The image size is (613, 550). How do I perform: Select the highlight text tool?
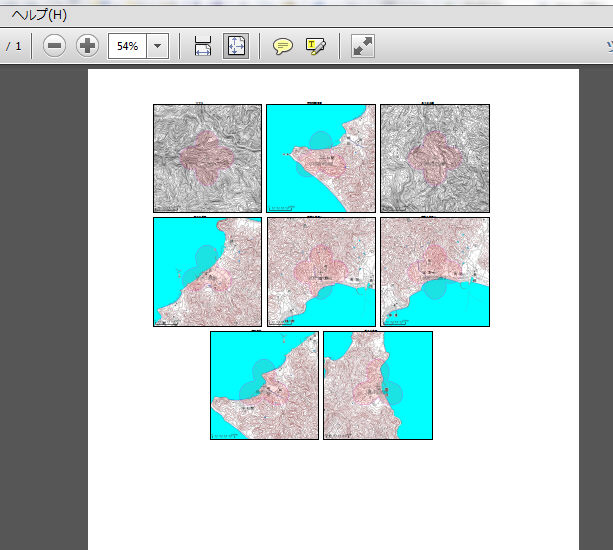click(x=316, y=46)
